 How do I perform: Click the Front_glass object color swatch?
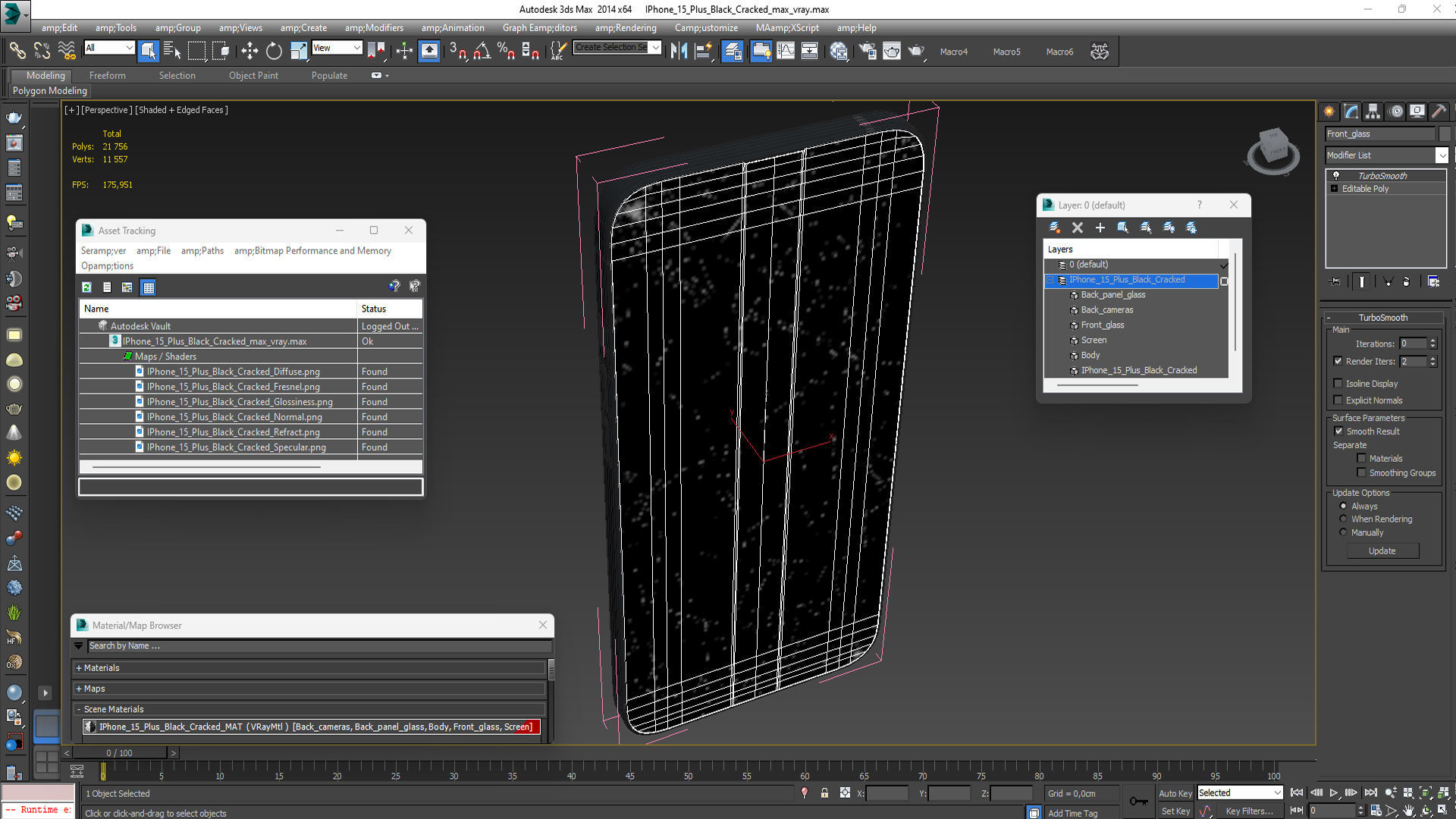coord(1444,133)
